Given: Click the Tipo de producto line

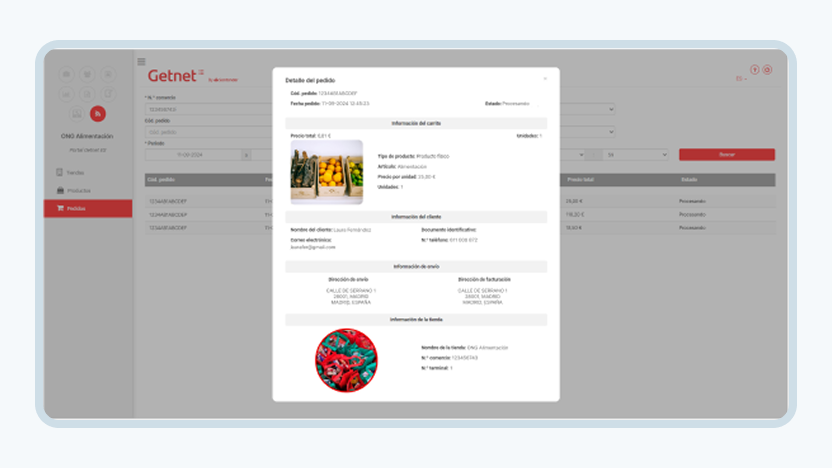Looking at the screenshot, I should (413, 157).
